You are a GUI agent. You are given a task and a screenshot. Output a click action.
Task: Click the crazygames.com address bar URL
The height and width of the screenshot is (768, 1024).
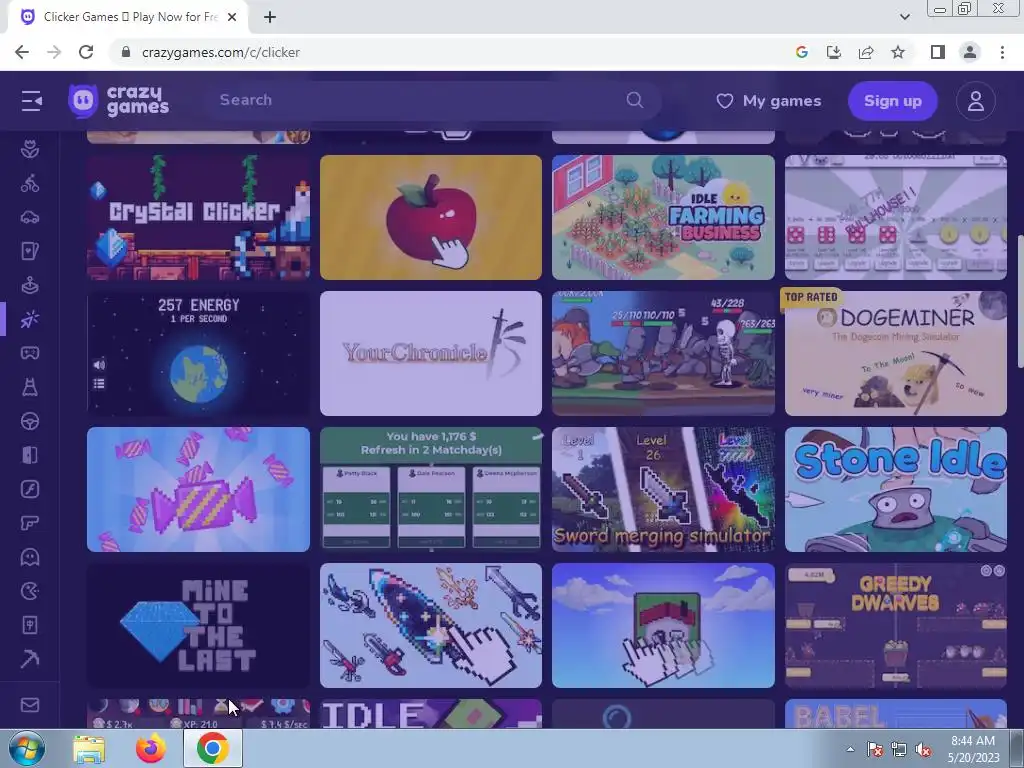pyautogui.click(x=221, y=52)
